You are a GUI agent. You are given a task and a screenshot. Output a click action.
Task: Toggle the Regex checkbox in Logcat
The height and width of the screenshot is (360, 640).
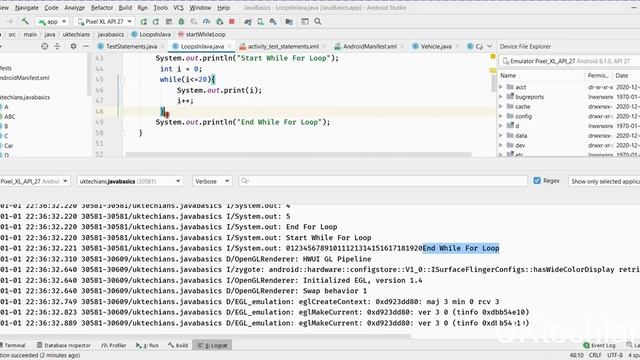point(537,180)
